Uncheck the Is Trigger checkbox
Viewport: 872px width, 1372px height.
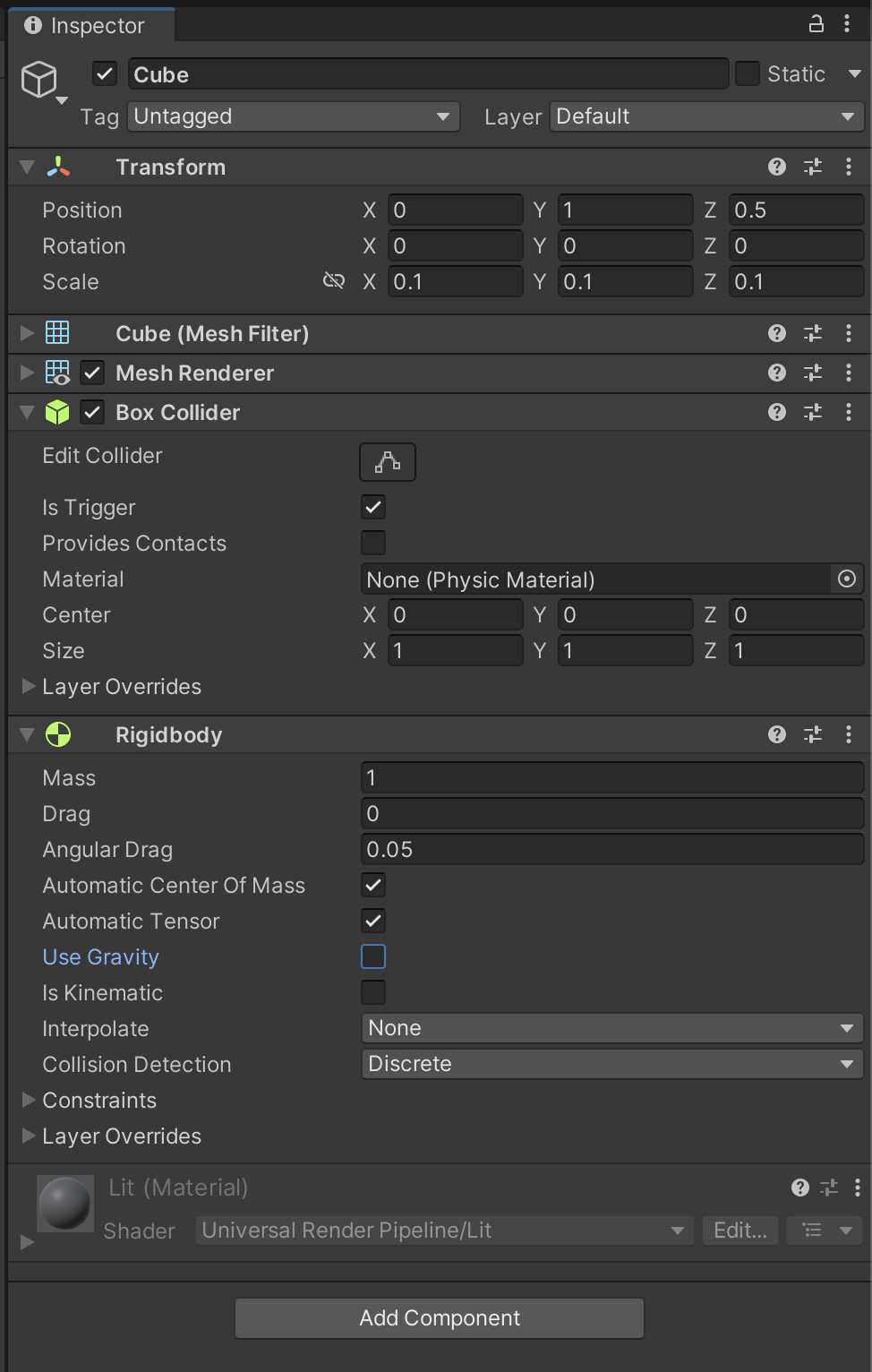point(373,507)
